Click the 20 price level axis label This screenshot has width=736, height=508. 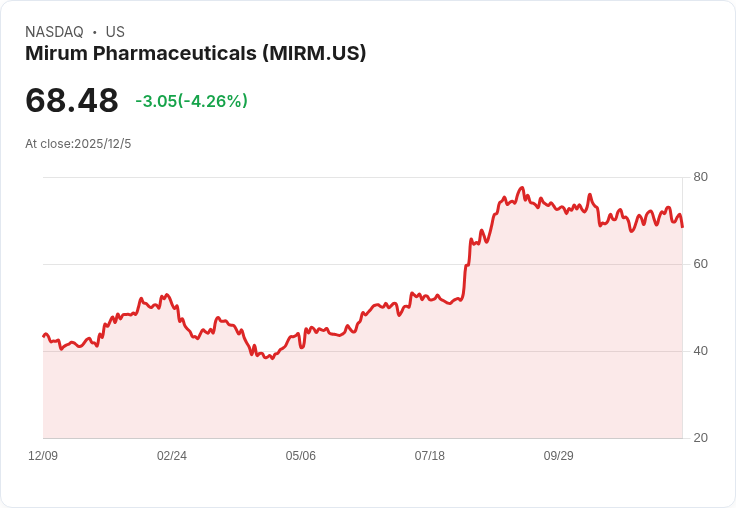700,438
